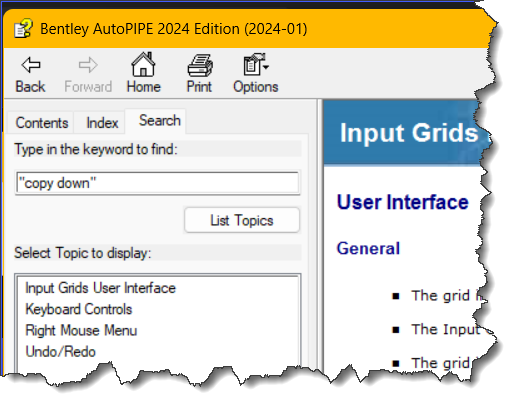Select the 'Right Mouse Menu' topic
Image resolution: width=519 pixels, height=408 pixels.
[81, 331]
